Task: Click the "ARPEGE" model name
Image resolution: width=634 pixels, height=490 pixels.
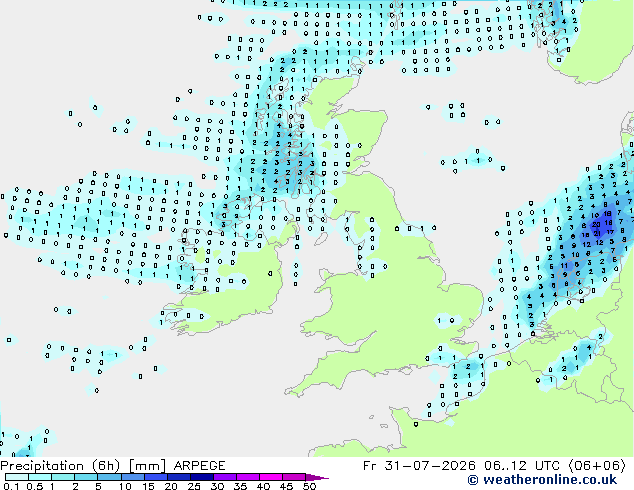Action: 199,466
